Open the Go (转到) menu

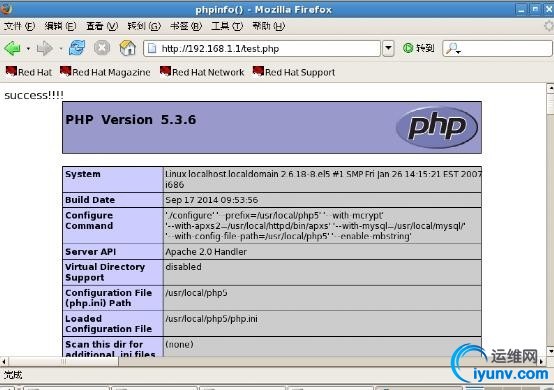point(144,26)
